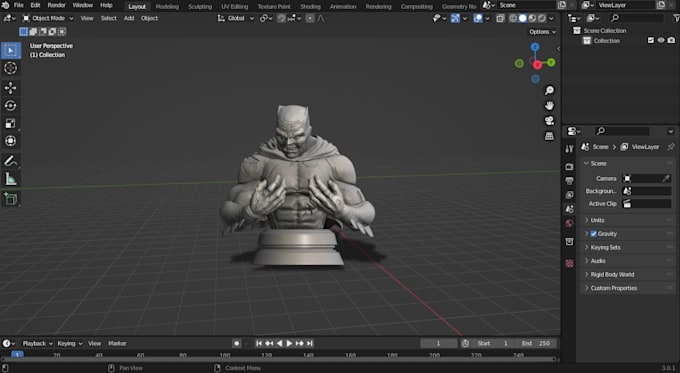Viewport: 680px width, 373px height.
Task: Click the timeline scrollbar
Action: [278, 360]
